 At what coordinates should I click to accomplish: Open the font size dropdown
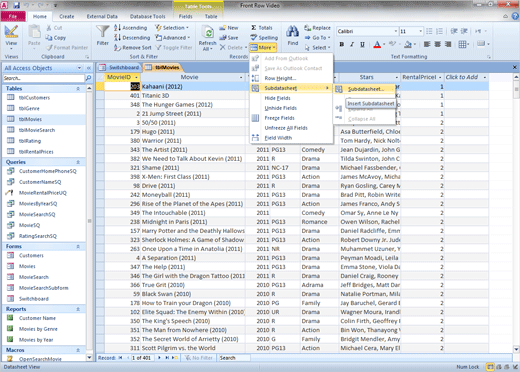[x=421, y=31]
